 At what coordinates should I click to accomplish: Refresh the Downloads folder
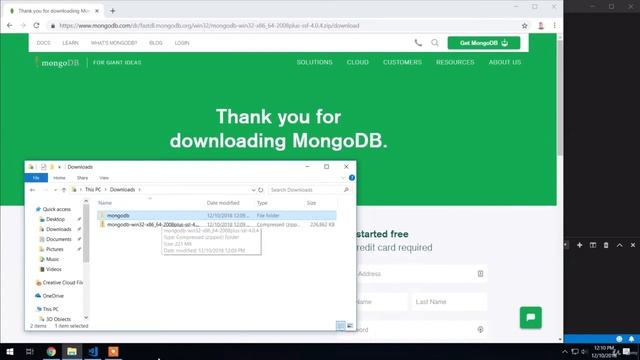[x=260, y=190]
